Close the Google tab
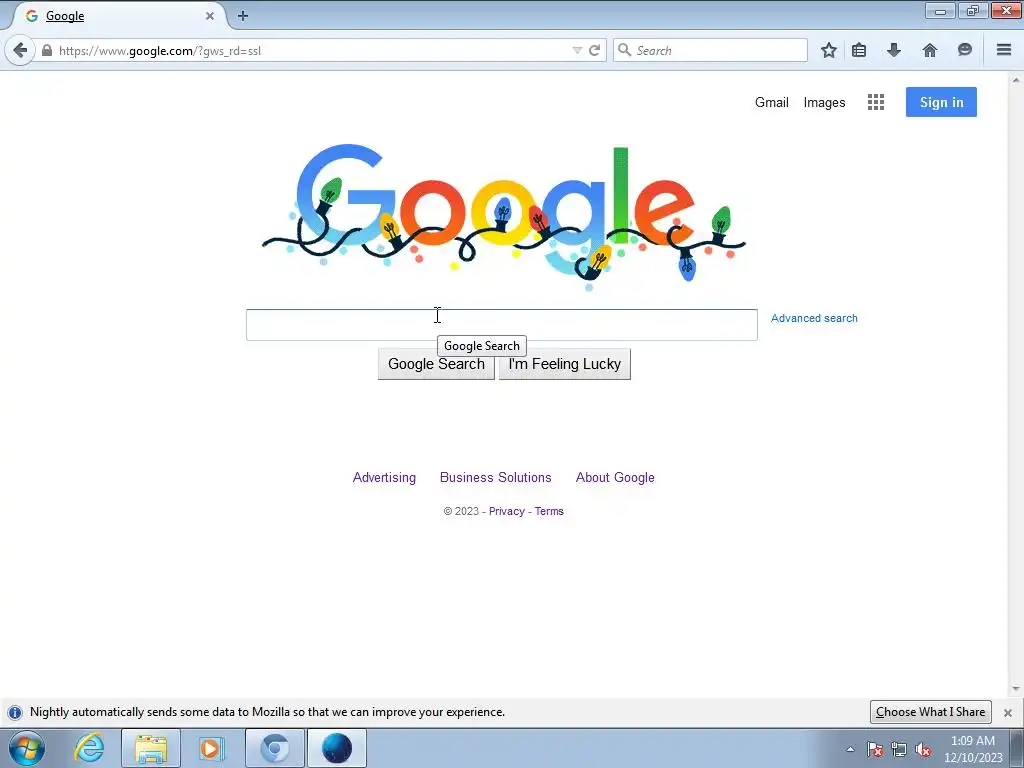Screen dimensions: 1024x768 tap(210, 16)
